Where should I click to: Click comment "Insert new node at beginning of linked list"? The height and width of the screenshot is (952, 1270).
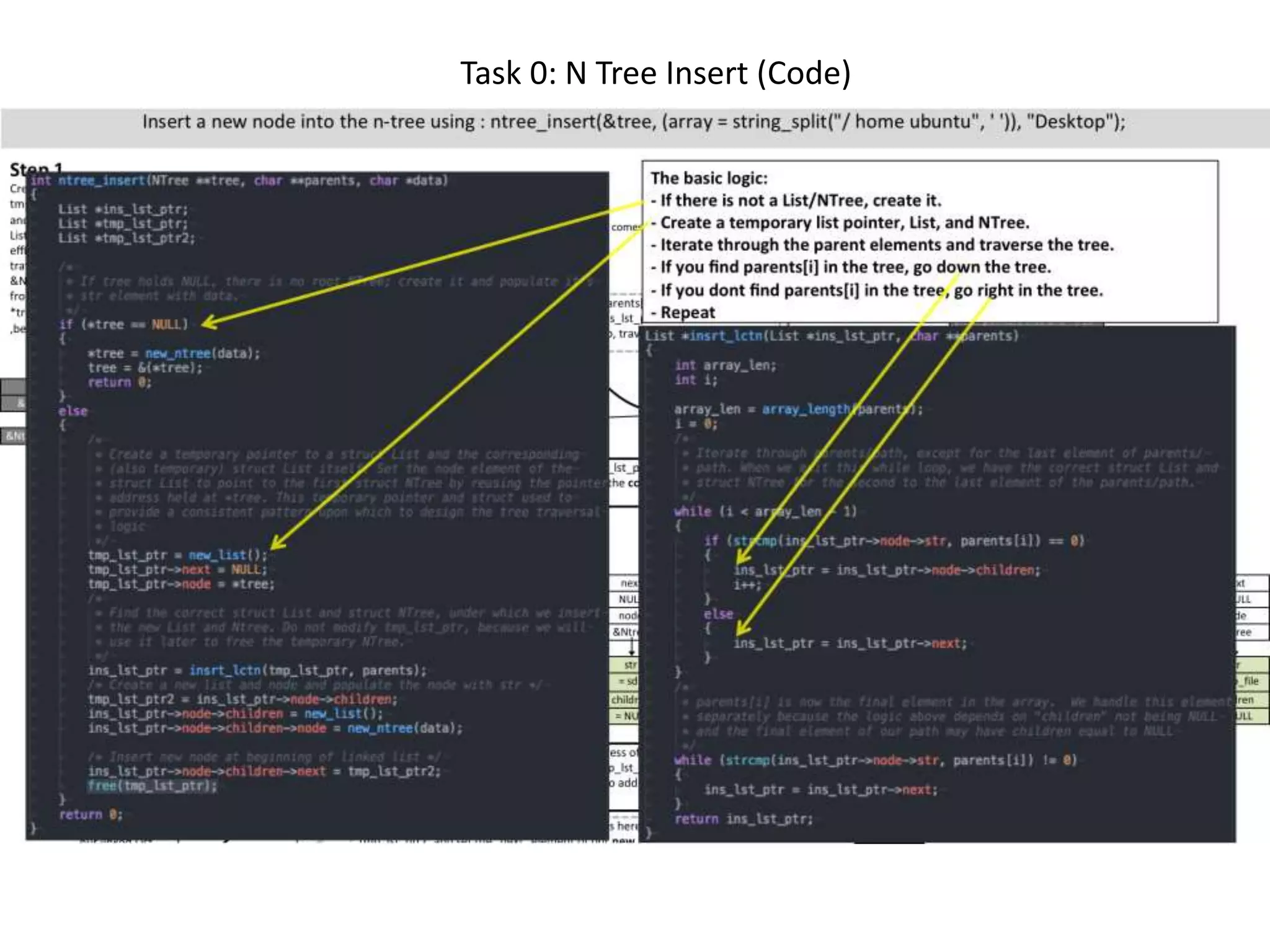264,757
